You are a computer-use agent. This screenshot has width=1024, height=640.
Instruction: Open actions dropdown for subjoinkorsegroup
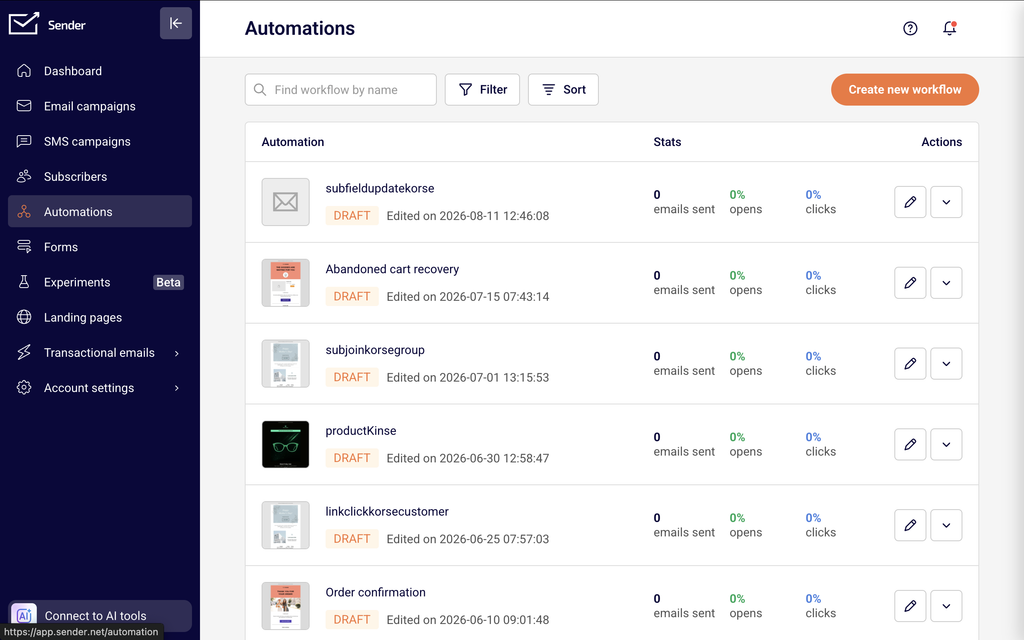click(x=946, y=364)
